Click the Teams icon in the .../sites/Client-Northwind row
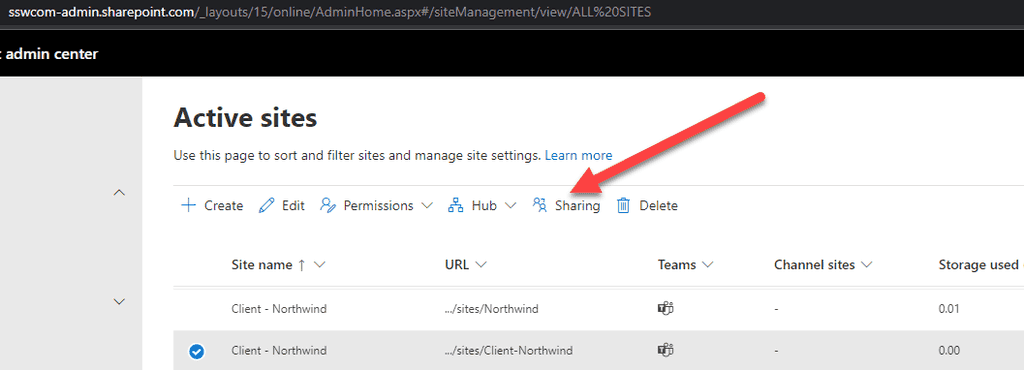 pyautogui.click(x=665, y=350)
